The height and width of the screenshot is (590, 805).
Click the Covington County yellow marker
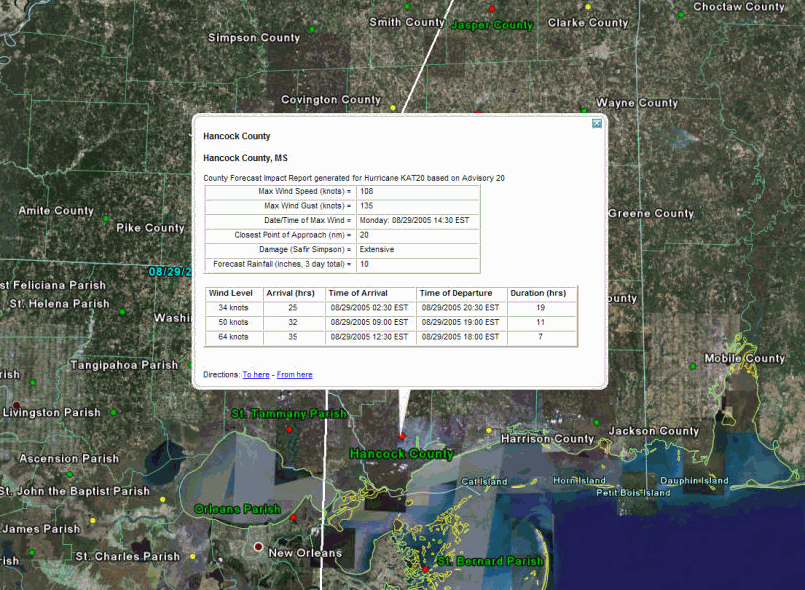tap(393, 107)
